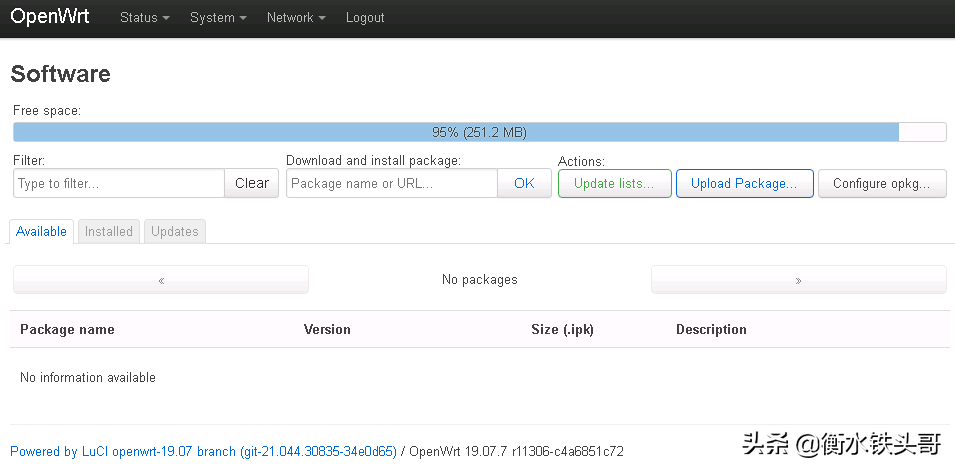Image resolution: width=955 pixels, height=470 pixels.
Task: Focus the package name or URL field
Action: click(392, 183)
